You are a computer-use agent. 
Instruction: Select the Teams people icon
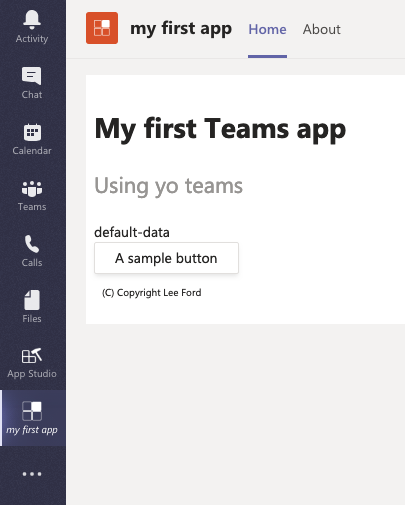coord(32,188)
